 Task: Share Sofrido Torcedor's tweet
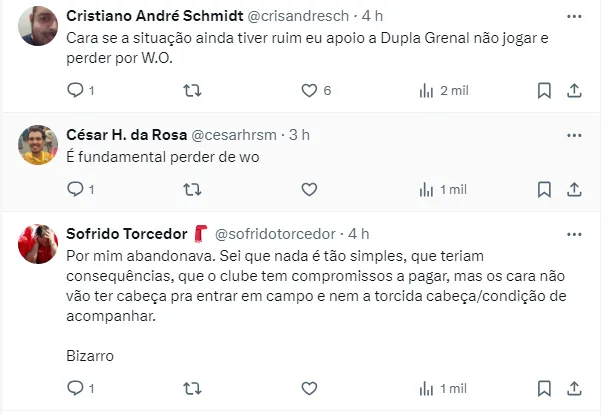pyautogui.click(x=575, y=387)
